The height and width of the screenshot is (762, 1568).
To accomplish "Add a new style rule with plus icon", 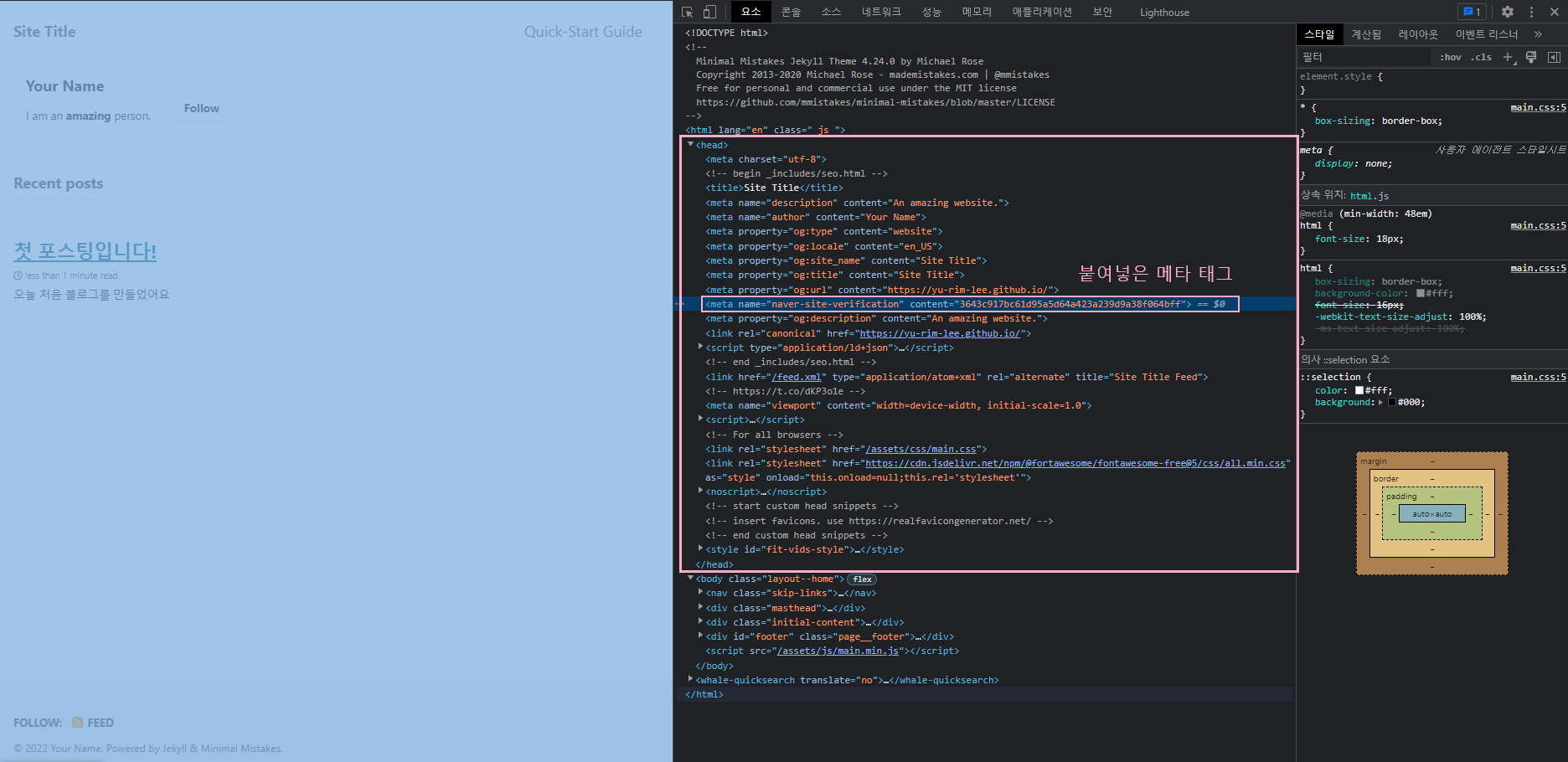I will 1508,57.
